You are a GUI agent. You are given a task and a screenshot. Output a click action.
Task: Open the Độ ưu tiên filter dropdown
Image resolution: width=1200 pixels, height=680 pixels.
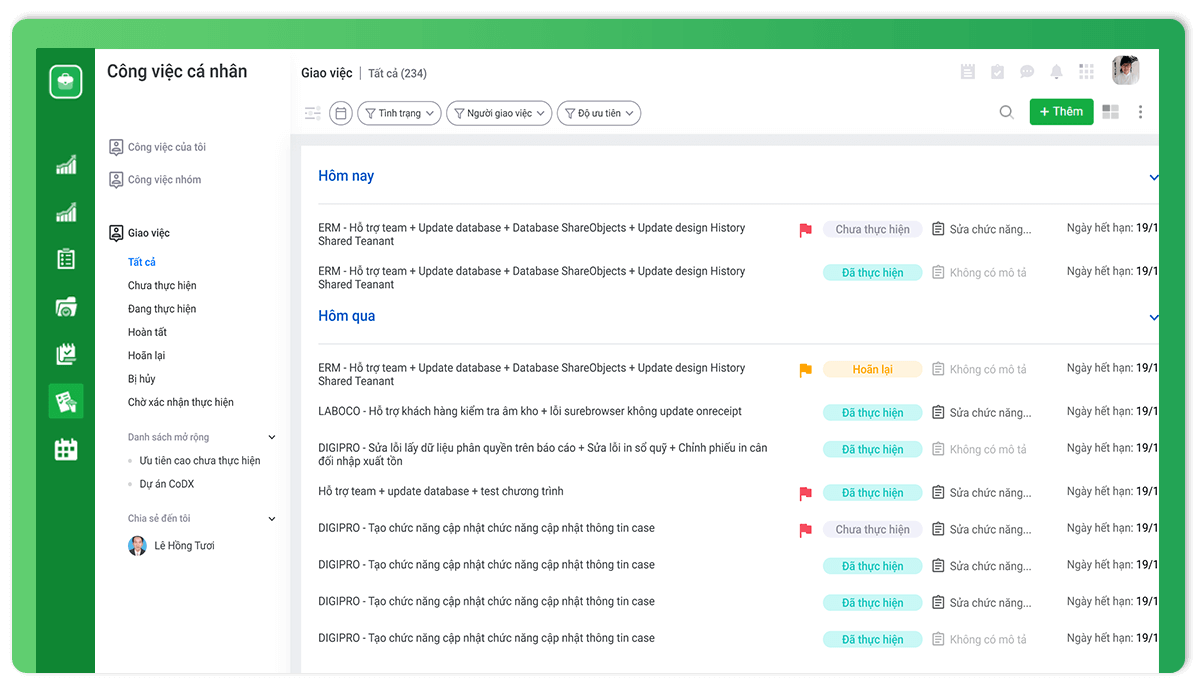pos(599,113)
